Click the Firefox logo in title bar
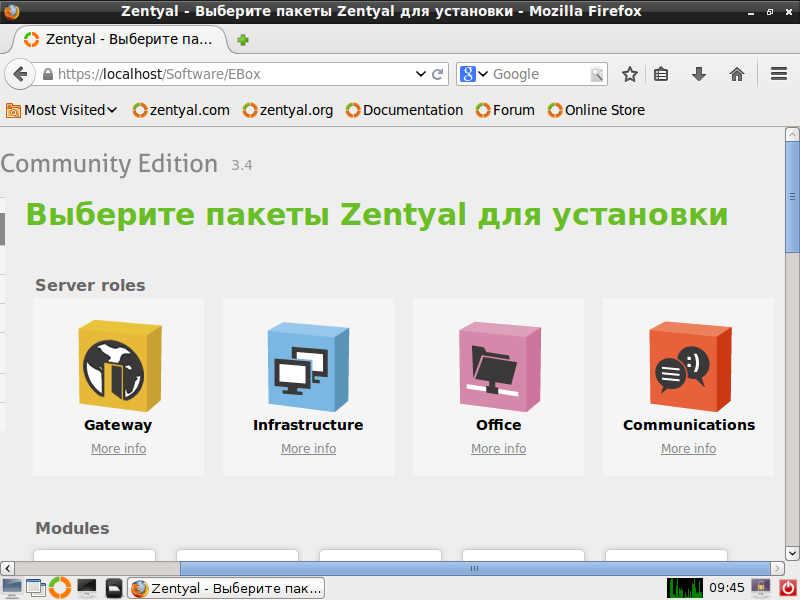Viewport: 800px width, 600px height. click(12, 11)
